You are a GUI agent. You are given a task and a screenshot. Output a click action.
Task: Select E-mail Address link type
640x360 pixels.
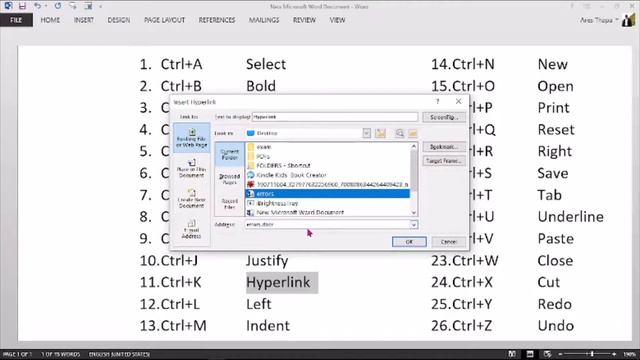tap(191, 229)
